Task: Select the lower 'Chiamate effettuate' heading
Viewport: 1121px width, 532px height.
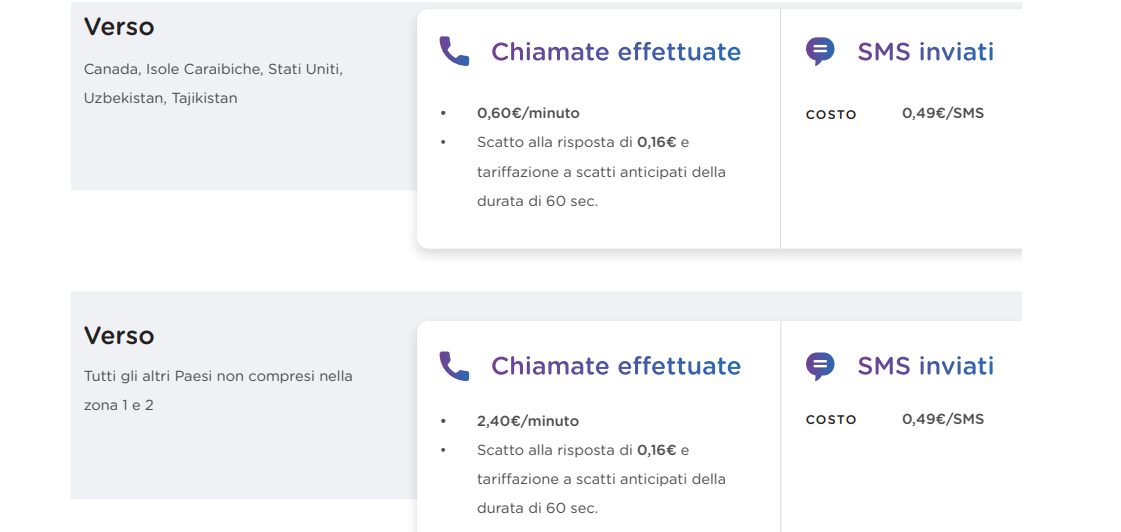Action: coord(616,365)
